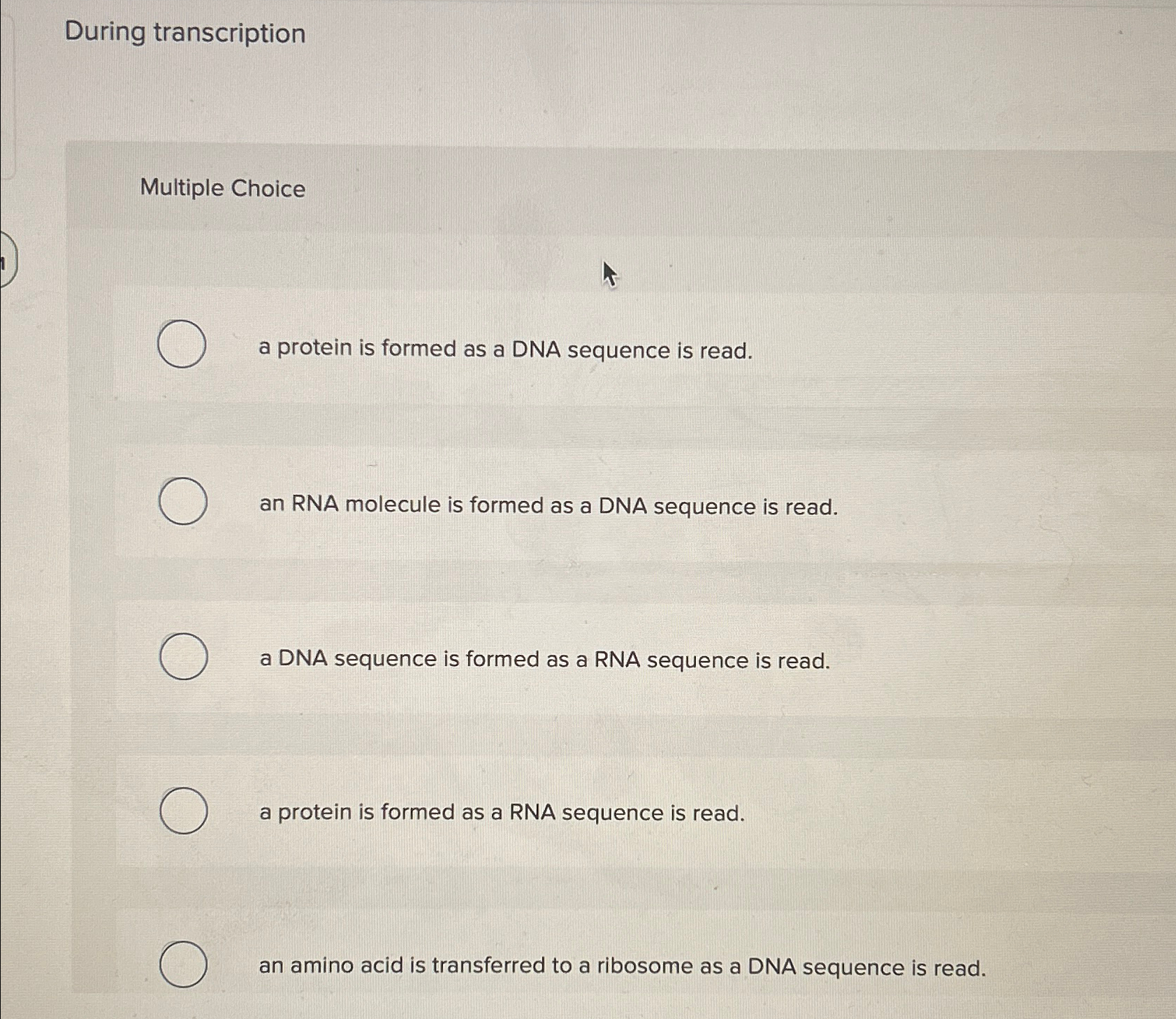Click the text 'a protein is formed as a RNA sequence is read'
The width and height of the screenshot is (1176, 1019).
click(x=502, y=811)
